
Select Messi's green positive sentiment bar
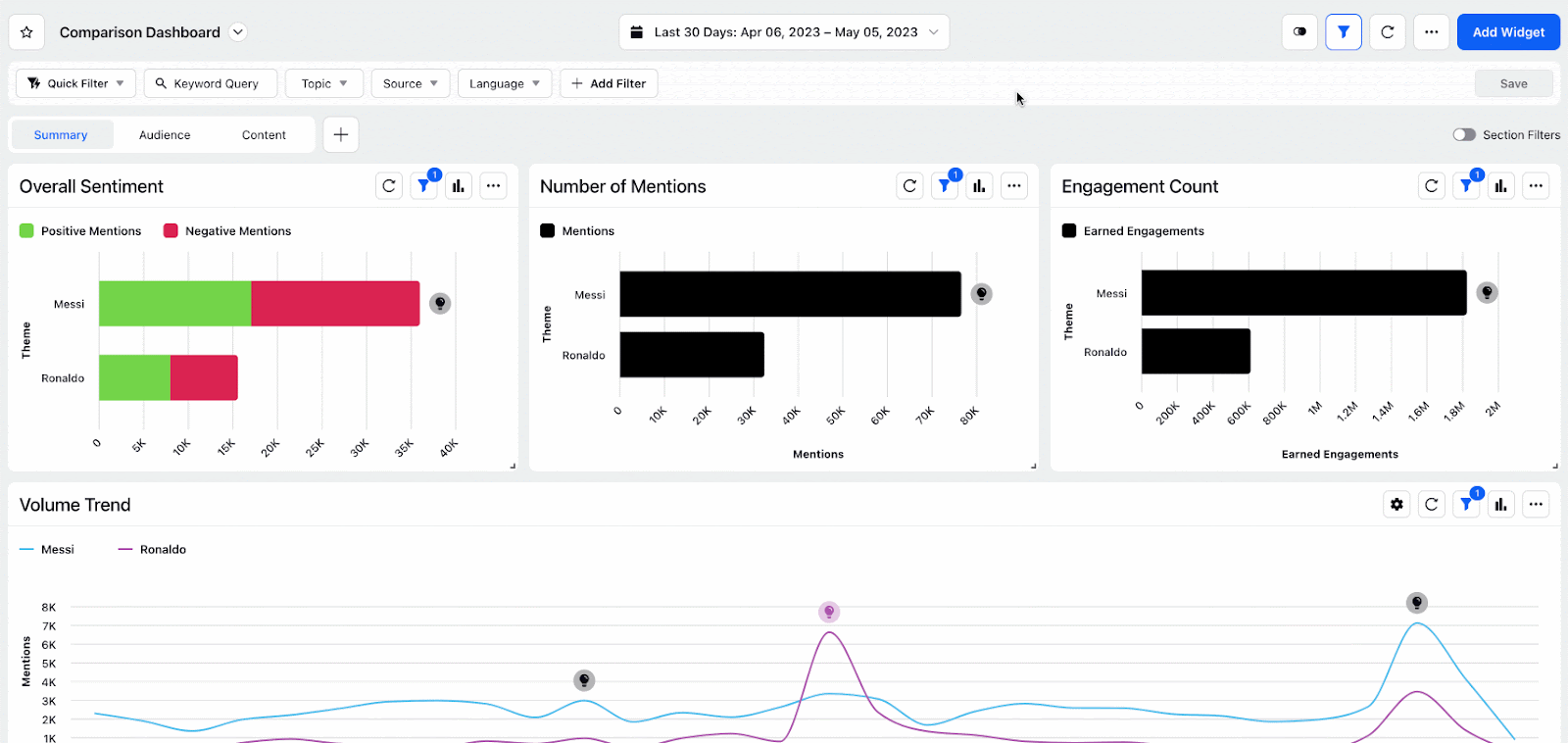pos(175,304)
